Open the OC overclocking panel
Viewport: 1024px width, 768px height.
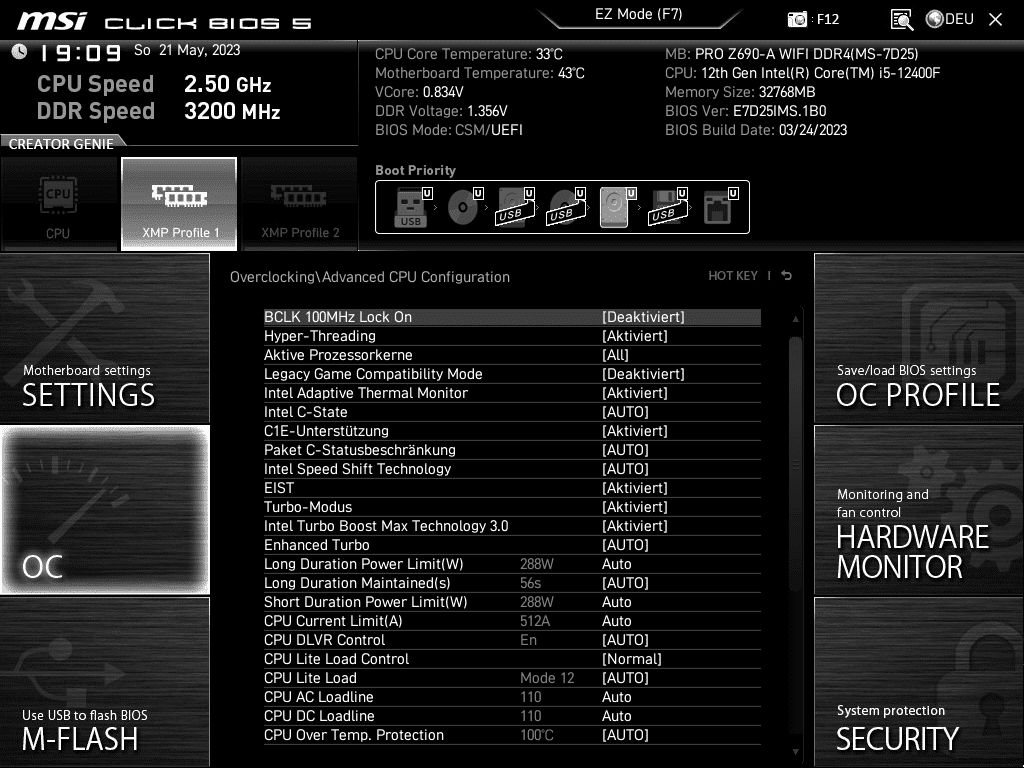coord(104,509)
